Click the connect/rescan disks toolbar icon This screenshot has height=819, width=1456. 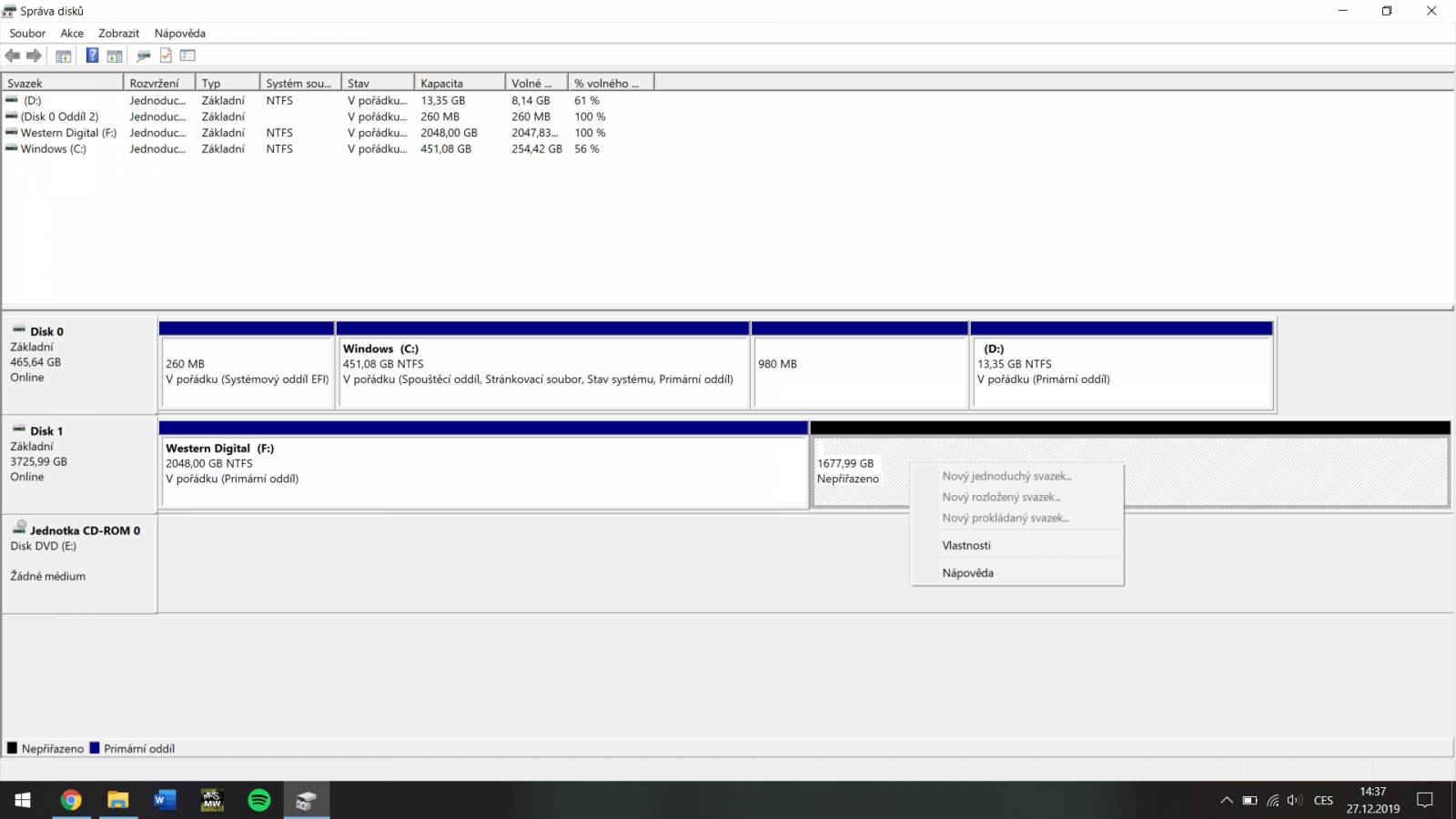coord(144,56)
